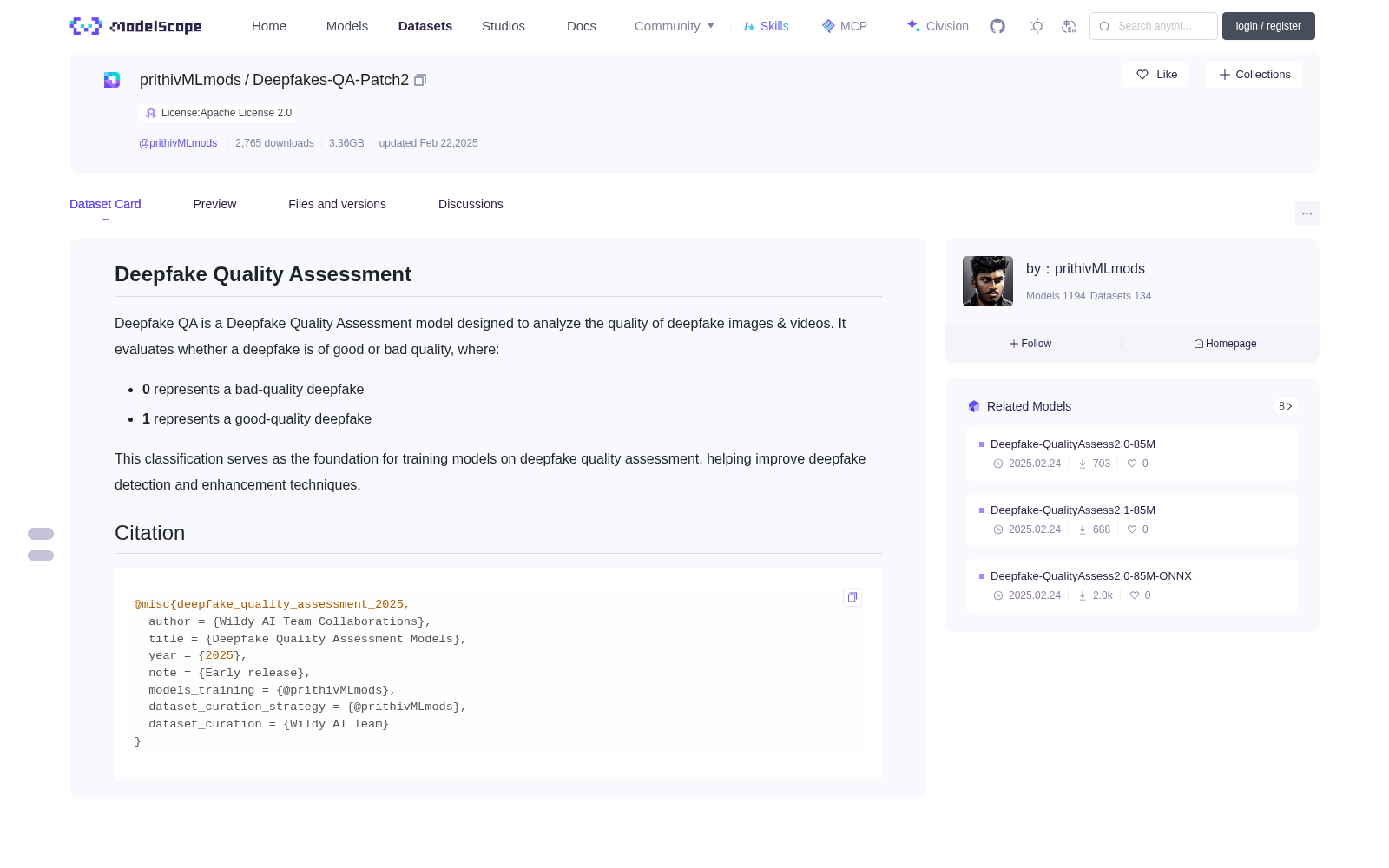Image resolution: width=1389 pixels, height=868 pixels.
Task: Click the login / register button
Action: (1268, 26)
